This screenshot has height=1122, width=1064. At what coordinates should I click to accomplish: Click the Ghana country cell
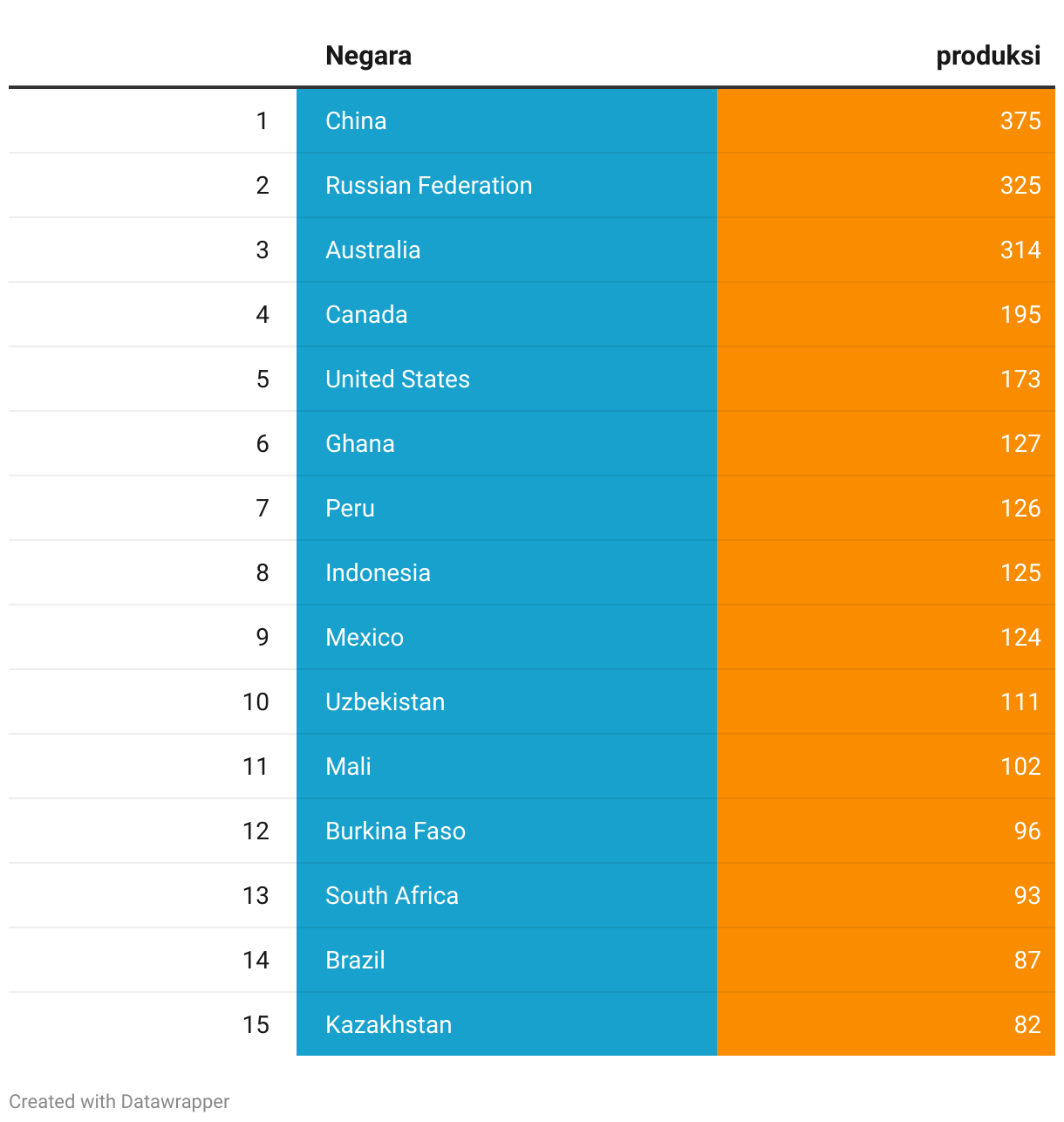[x=359, y=443]
